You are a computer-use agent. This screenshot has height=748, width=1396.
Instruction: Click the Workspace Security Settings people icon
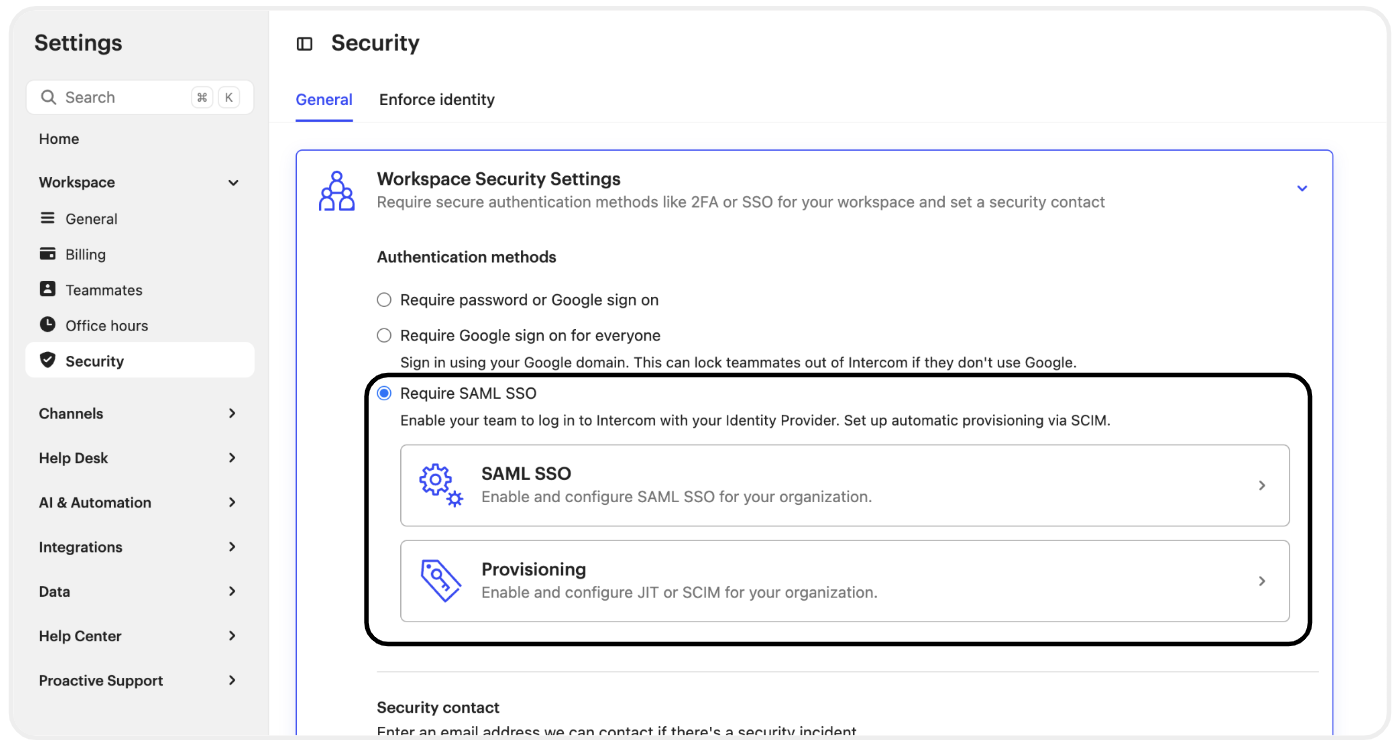pyautogui.click(x=336, y=191)
